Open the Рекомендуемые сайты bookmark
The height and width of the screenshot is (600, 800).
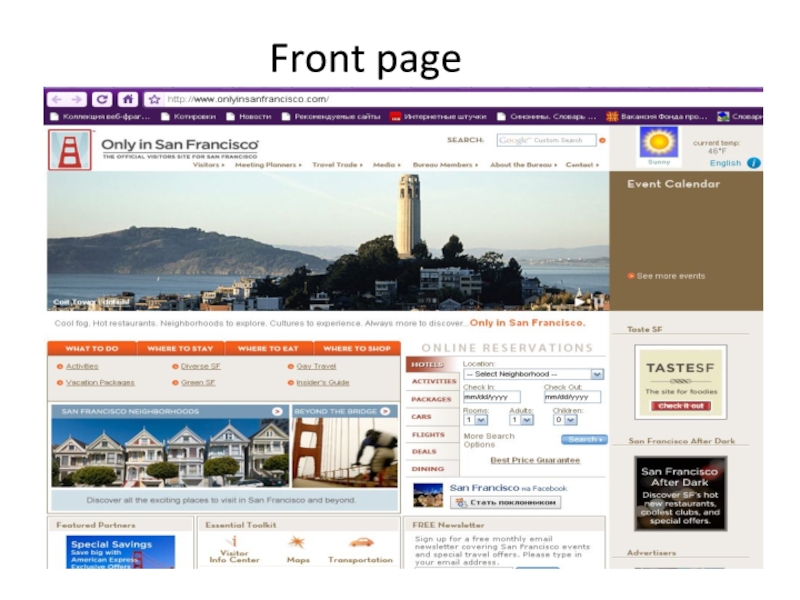331,117
